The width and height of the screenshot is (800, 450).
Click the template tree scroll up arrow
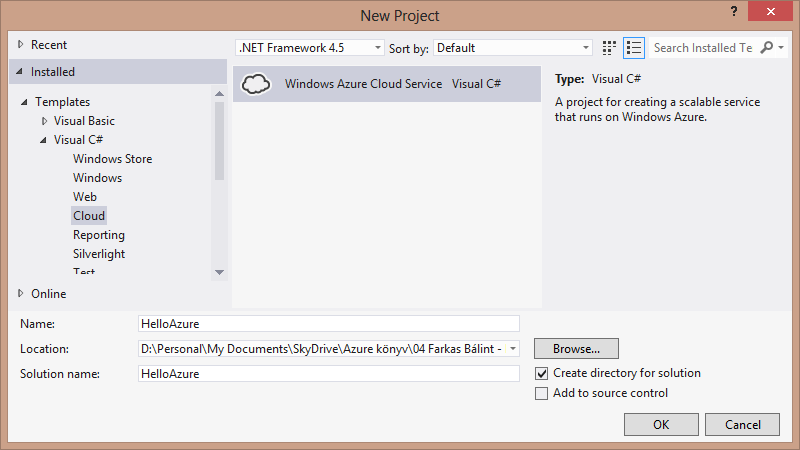(x=219, y=93)
